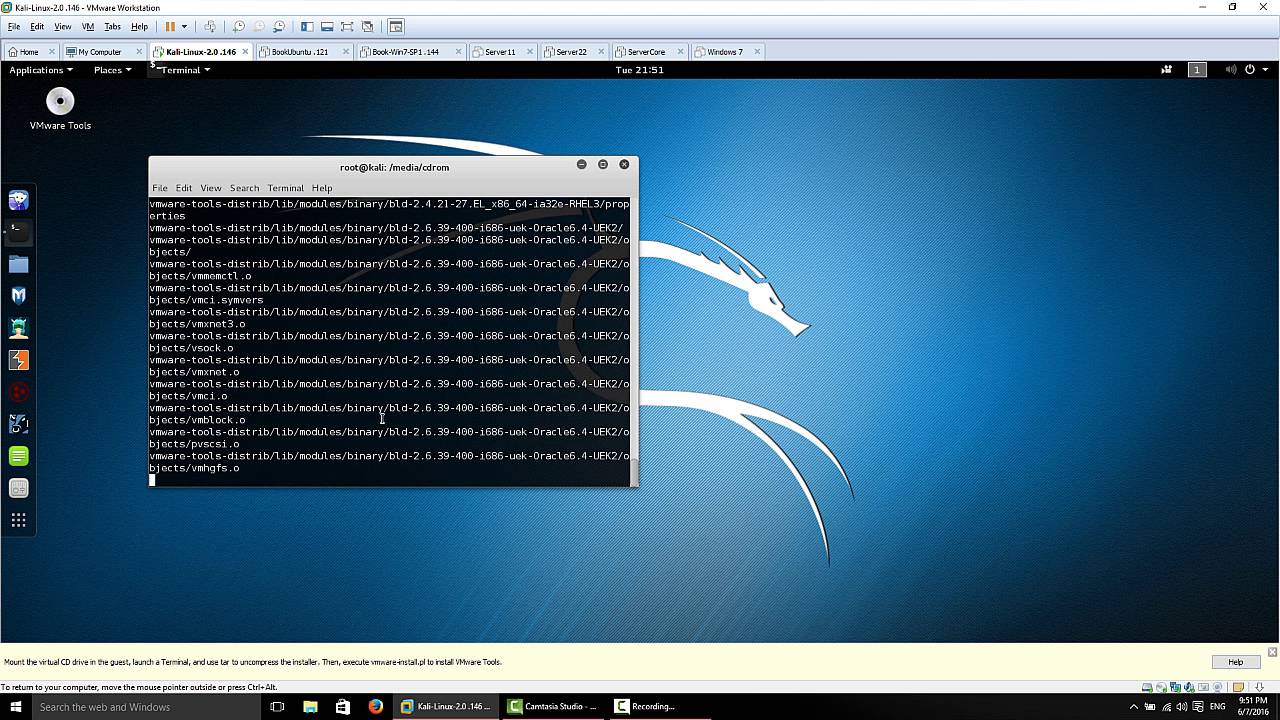Take a snapshot of this virtual machine
1280x720 pixels.
coord(238,26)
